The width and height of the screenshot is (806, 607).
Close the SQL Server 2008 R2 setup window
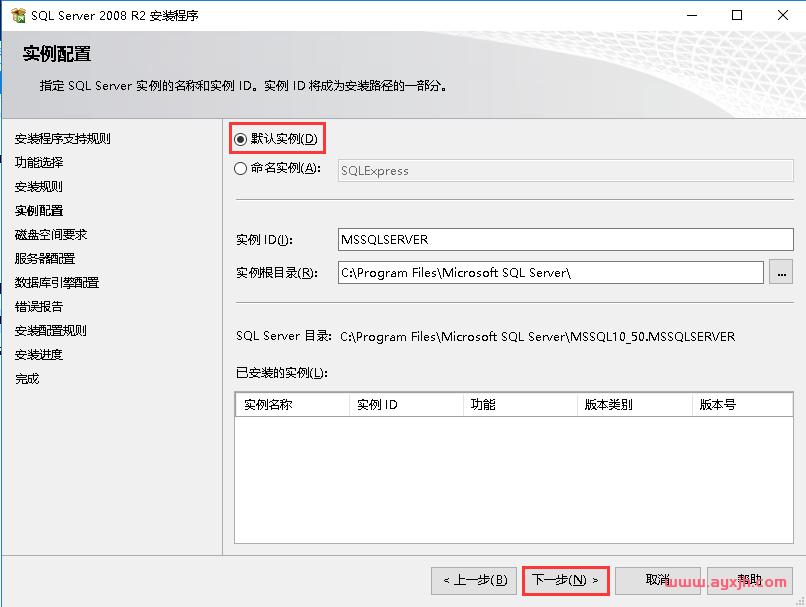[783, 15]
